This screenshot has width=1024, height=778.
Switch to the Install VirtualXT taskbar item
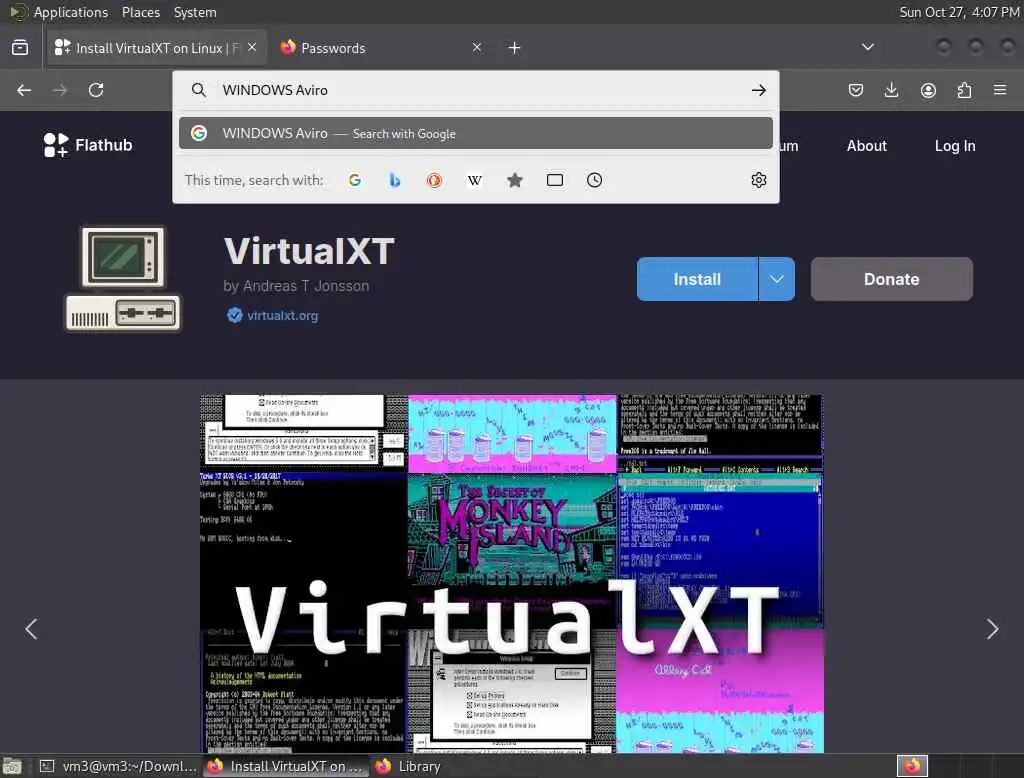(x=286, y=766)
